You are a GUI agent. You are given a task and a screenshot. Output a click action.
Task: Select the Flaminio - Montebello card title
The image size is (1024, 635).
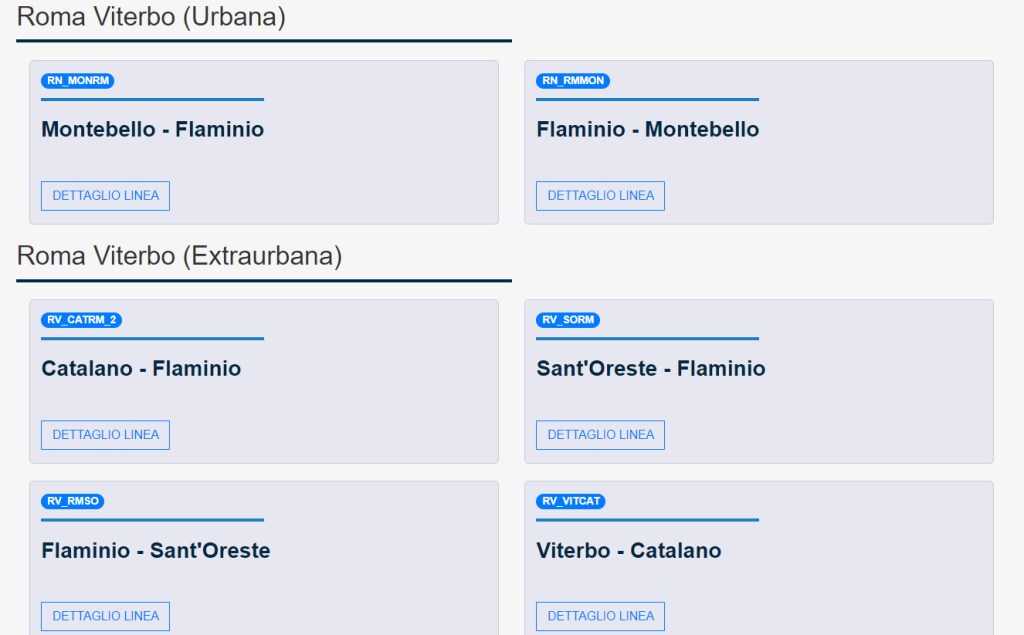pos(647,129)
